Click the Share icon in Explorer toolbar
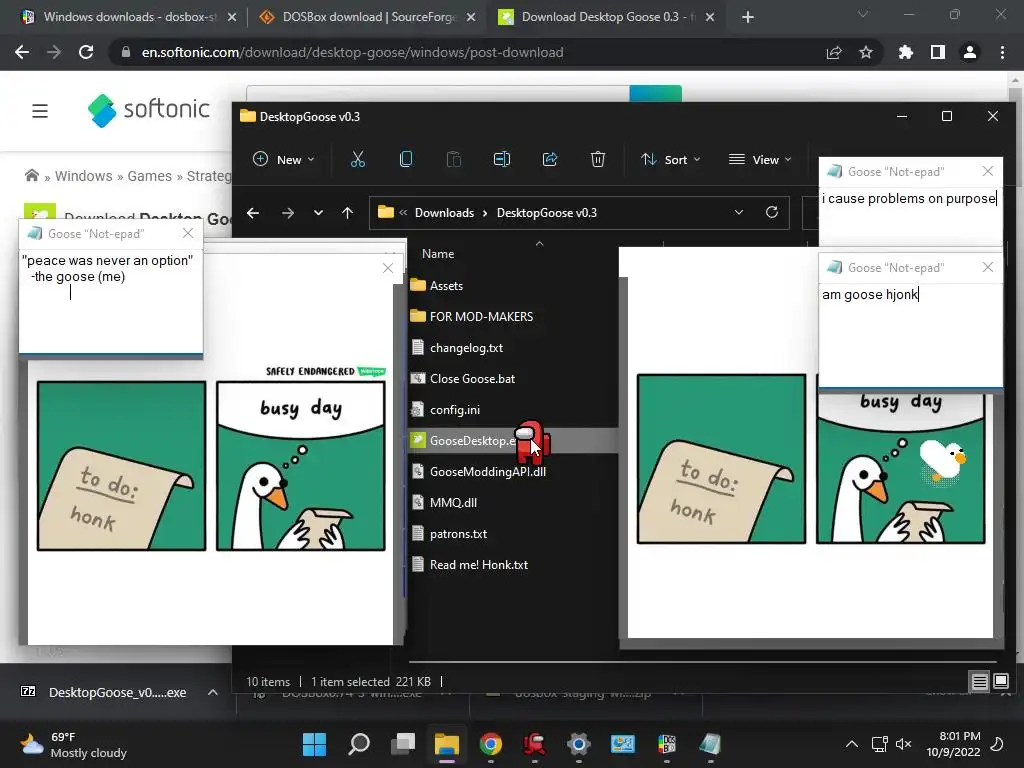Image resolution: width=1024 pixels, height=768 pixels. (x=550, y=159)
